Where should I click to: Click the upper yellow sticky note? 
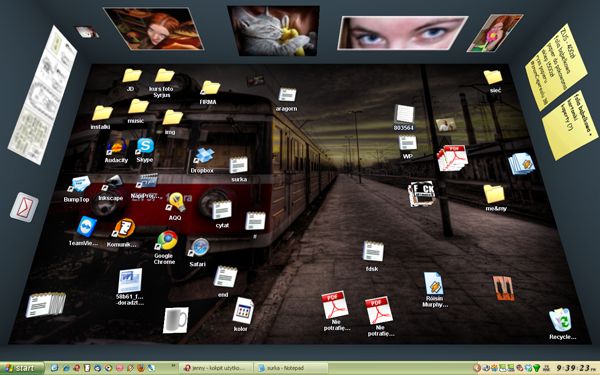(x=556, y=67)
